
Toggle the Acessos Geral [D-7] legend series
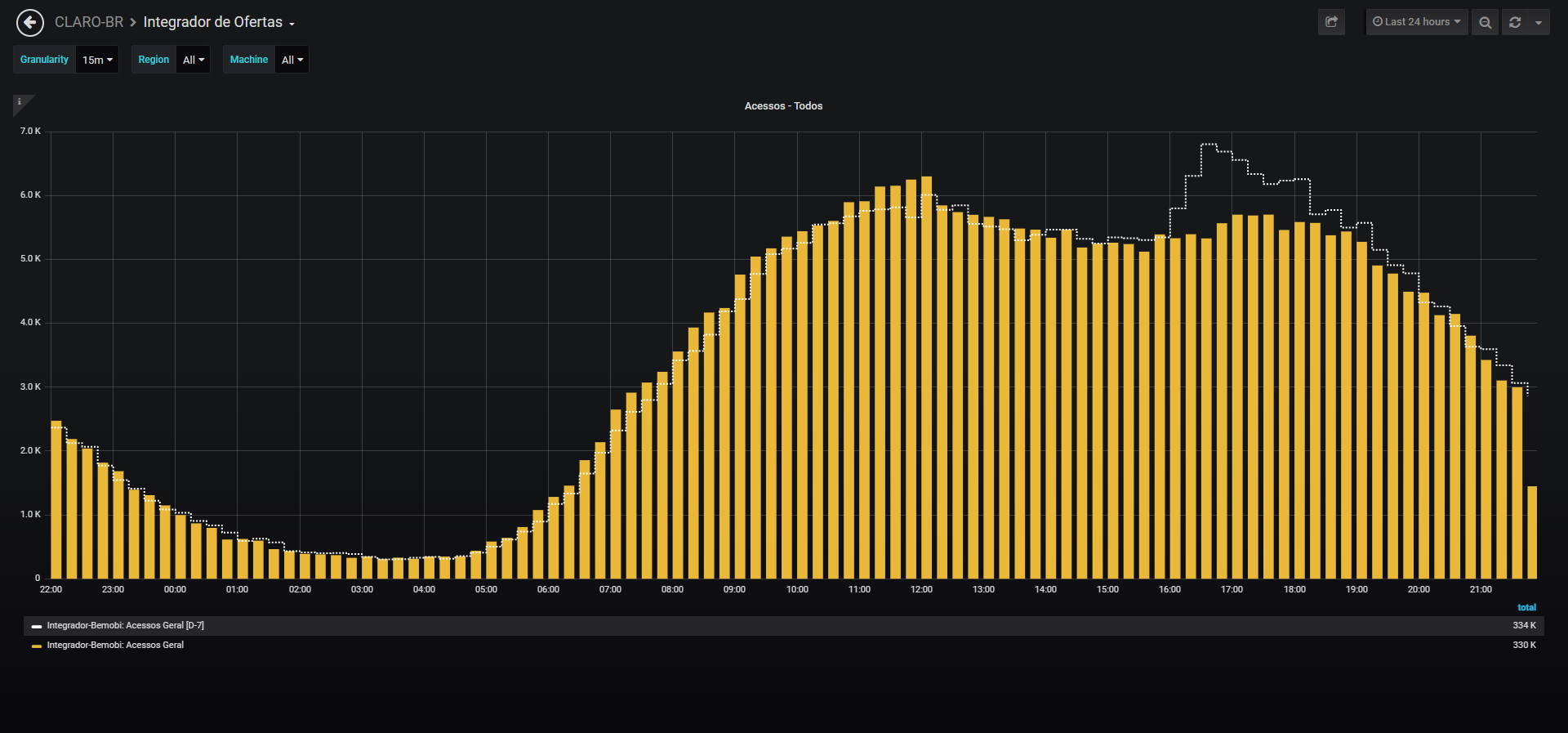tap(126, 626)
